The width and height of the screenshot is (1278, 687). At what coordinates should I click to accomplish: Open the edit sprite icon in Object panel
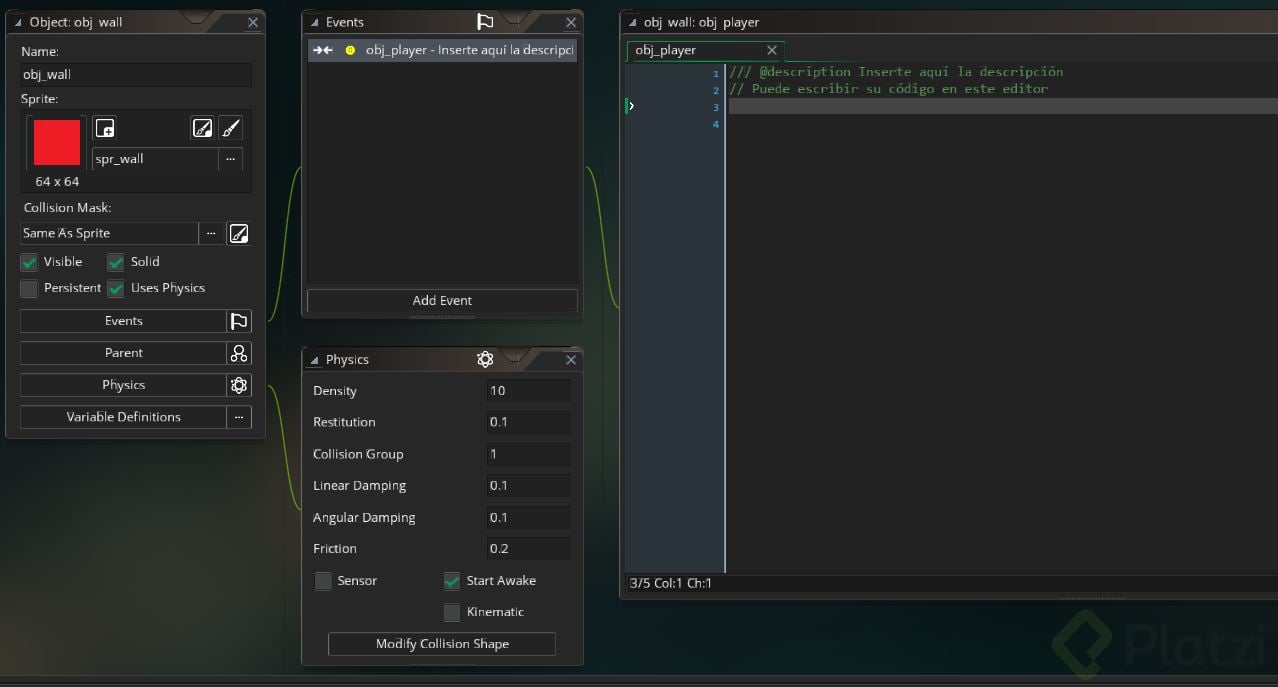pyautogui.click(x=202, y=128)
